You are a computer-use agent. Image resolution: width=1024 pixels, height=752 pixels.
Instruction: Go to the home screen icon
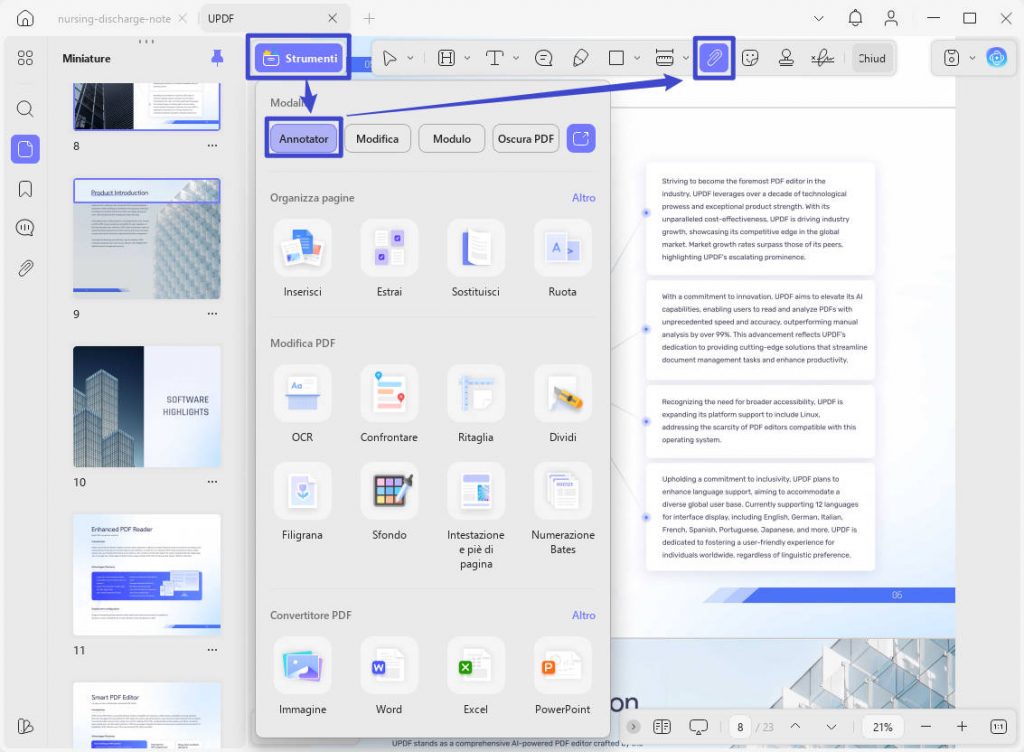[25, 18]
